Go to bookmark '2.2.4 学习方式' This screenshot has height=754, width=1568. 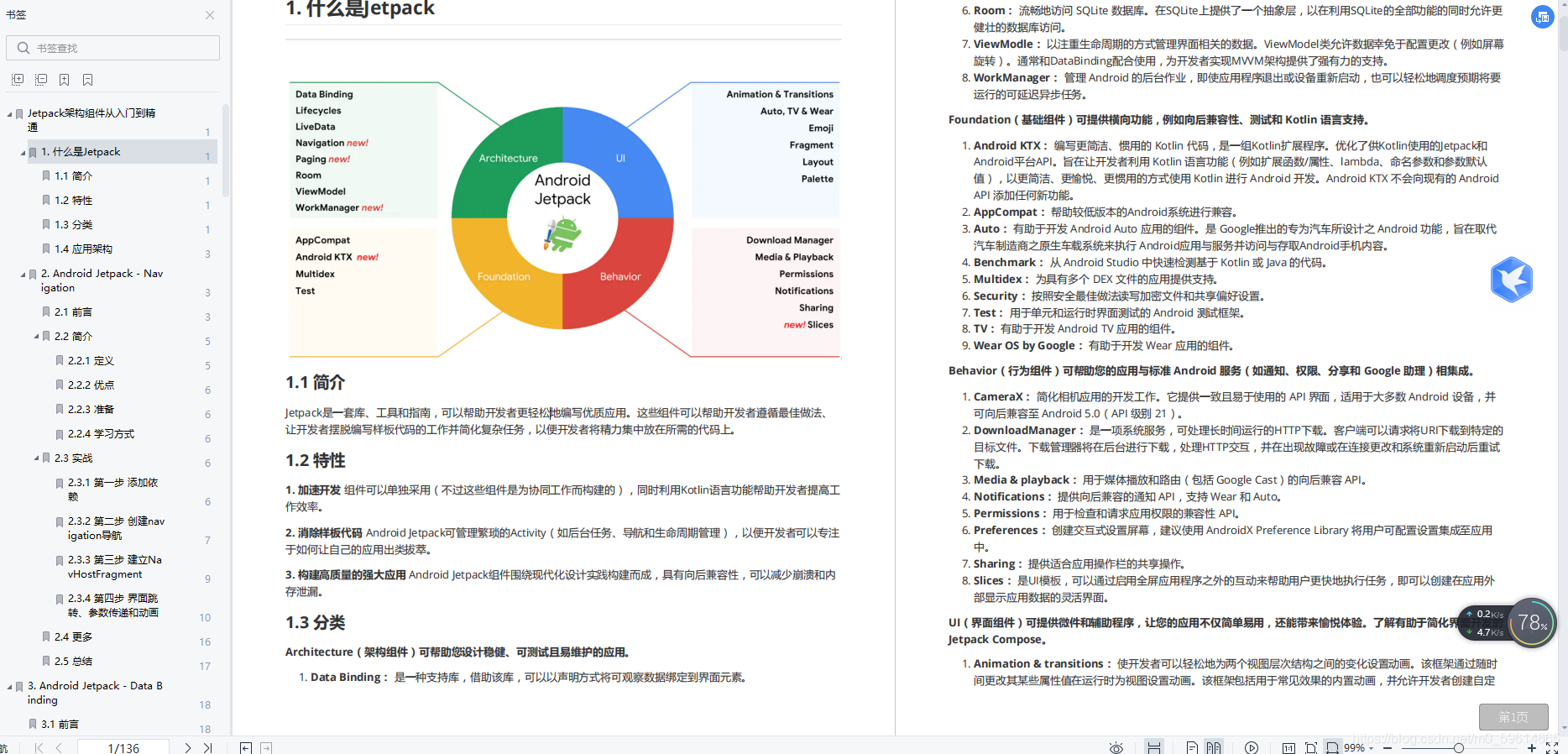101,434
